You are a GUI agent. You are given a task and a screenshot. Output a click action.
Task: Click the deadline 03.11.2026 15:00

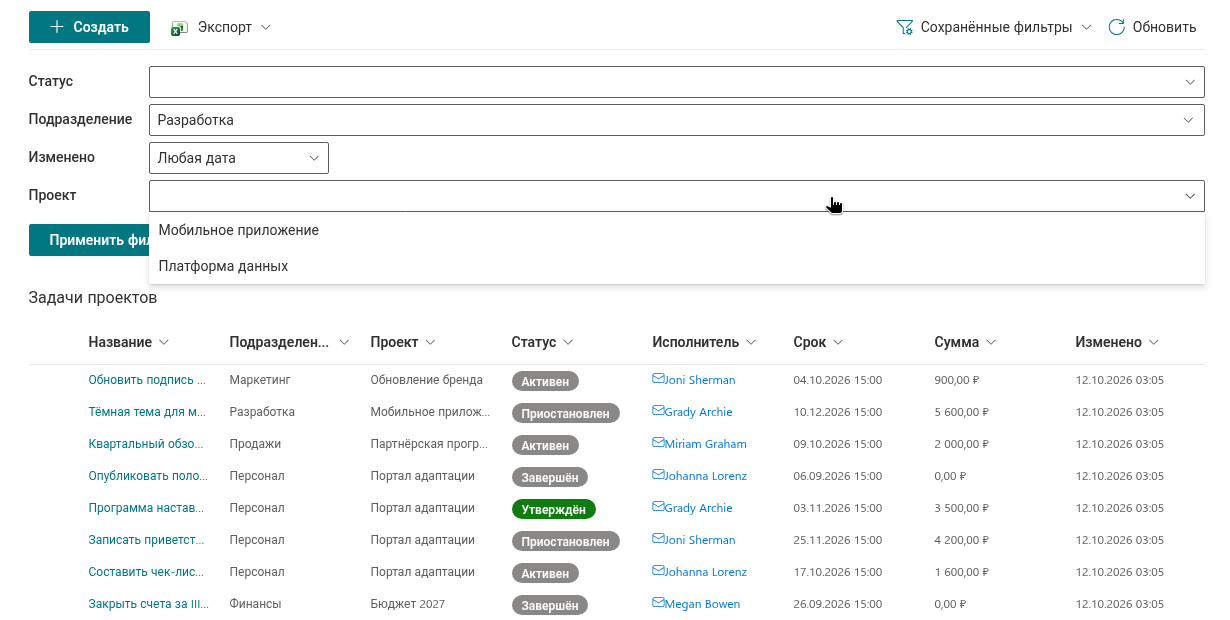837,508
